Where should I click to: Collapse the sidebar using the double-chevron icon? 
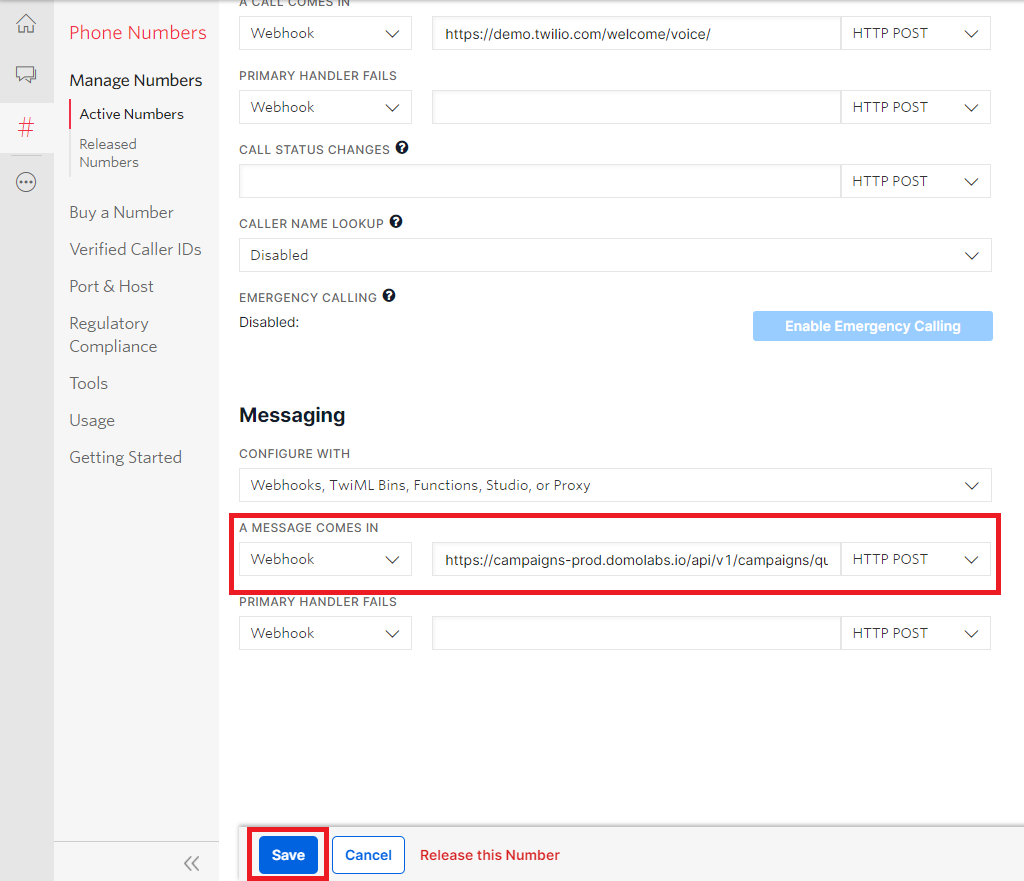tap(191, 862)
